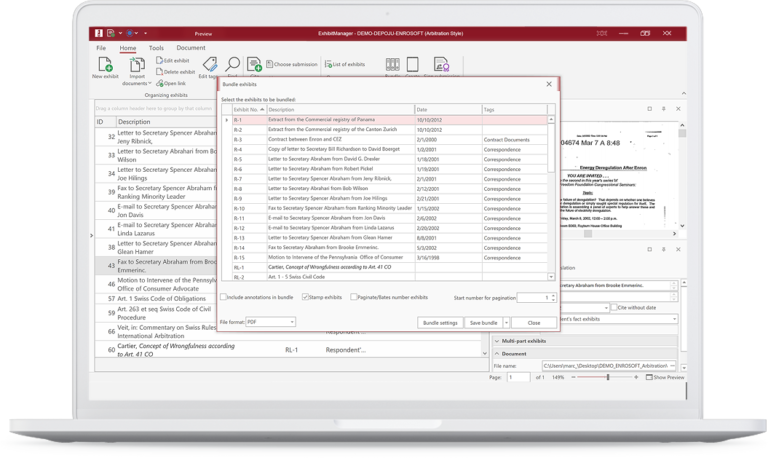Click the zoom-in plus icon in status bar

[x=636, y=377]
